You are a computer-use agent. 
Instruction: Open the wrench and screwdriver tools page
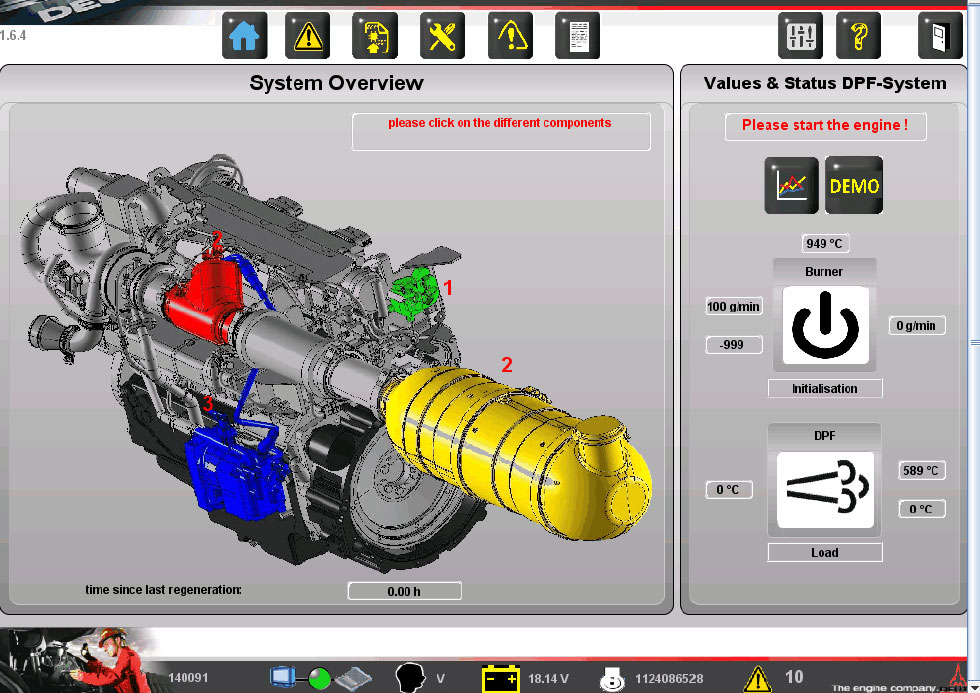coord(442,36)
